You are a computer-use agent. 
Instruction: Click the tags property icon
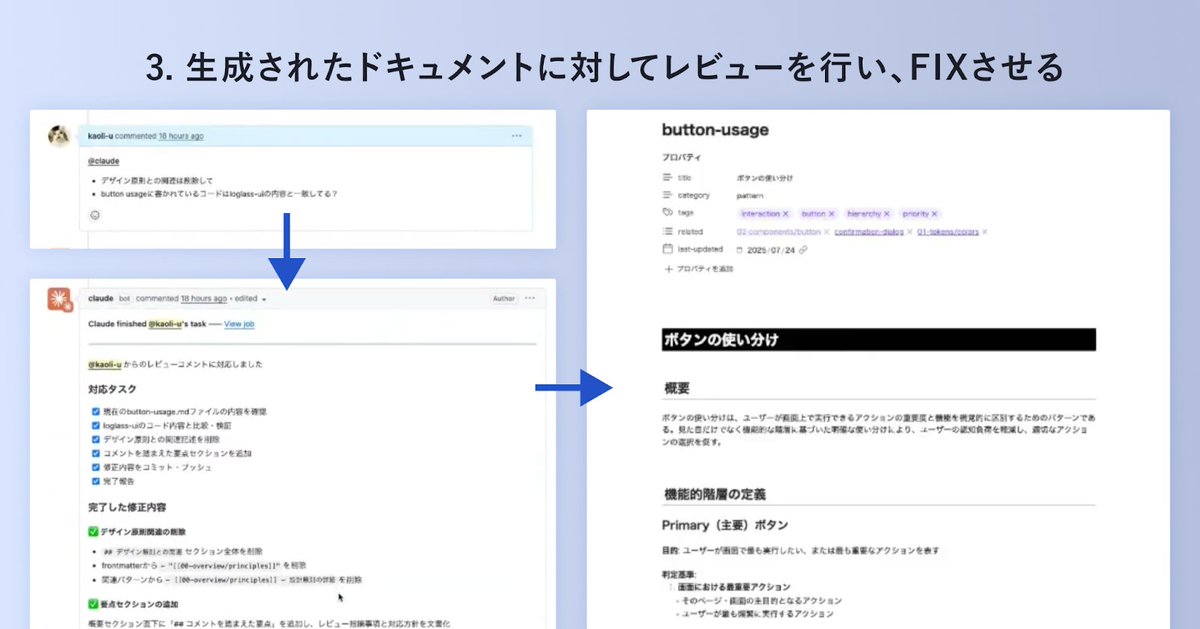[668, 213]
